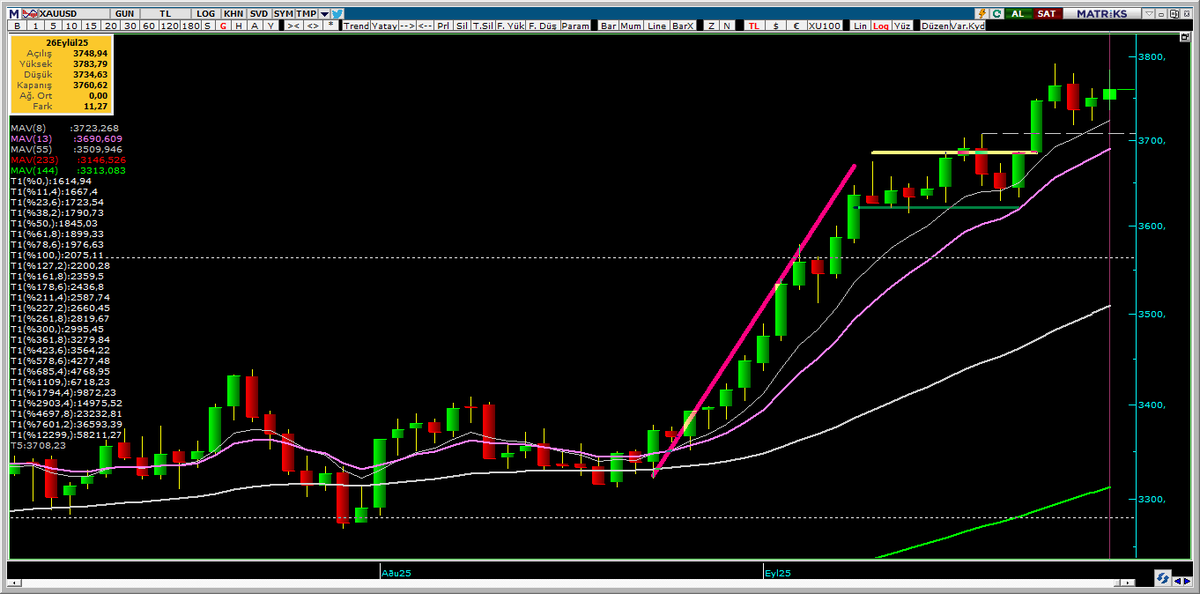Open the SVD menu
1200x594 pixels.
259,14
